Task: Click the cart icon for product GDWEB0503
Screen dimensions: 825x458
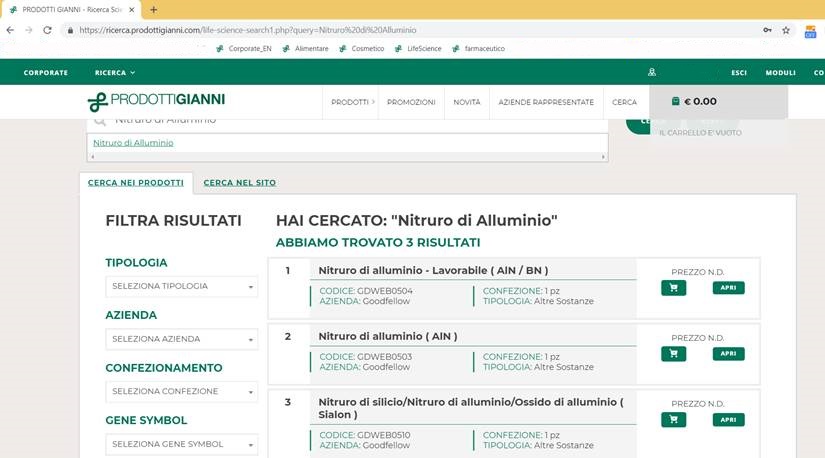Action: tap(673, 353)
